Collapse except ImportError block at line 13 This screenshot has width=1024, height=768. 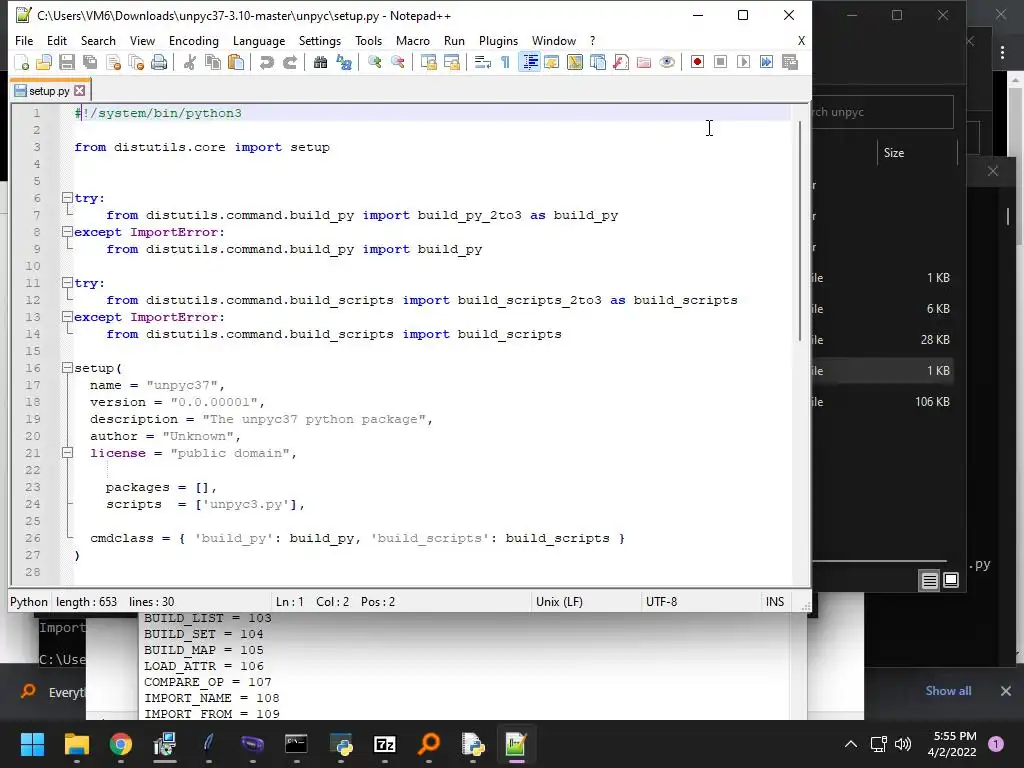click(67, 316)
